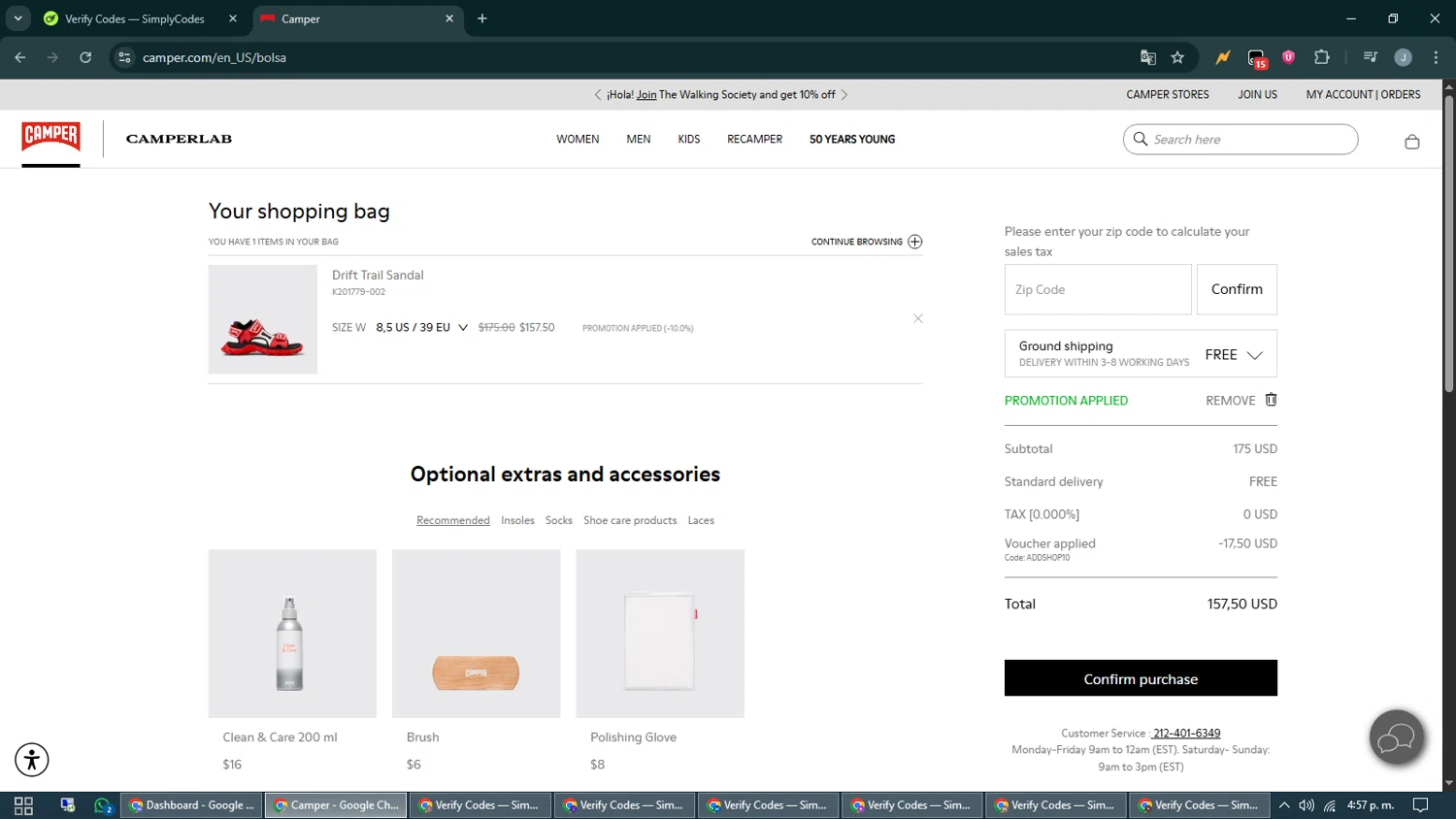
Task: Click CONTINUE BROWSING text
Action: (857, 242)
